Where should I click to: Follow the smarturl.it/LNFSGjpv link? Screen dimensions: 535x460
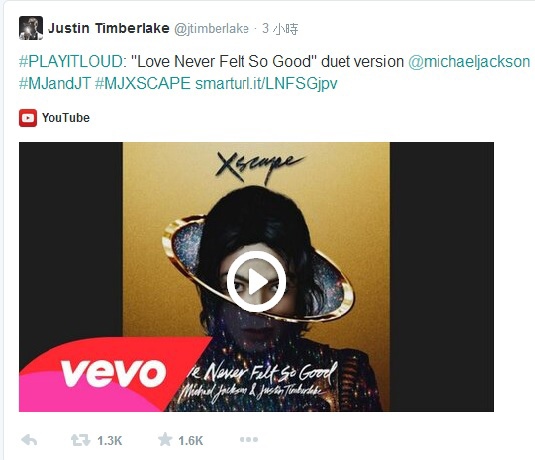(266, 83)
